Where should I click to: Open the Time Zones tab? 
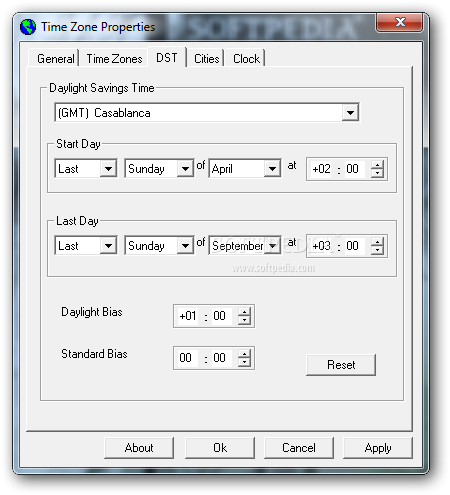114,59
